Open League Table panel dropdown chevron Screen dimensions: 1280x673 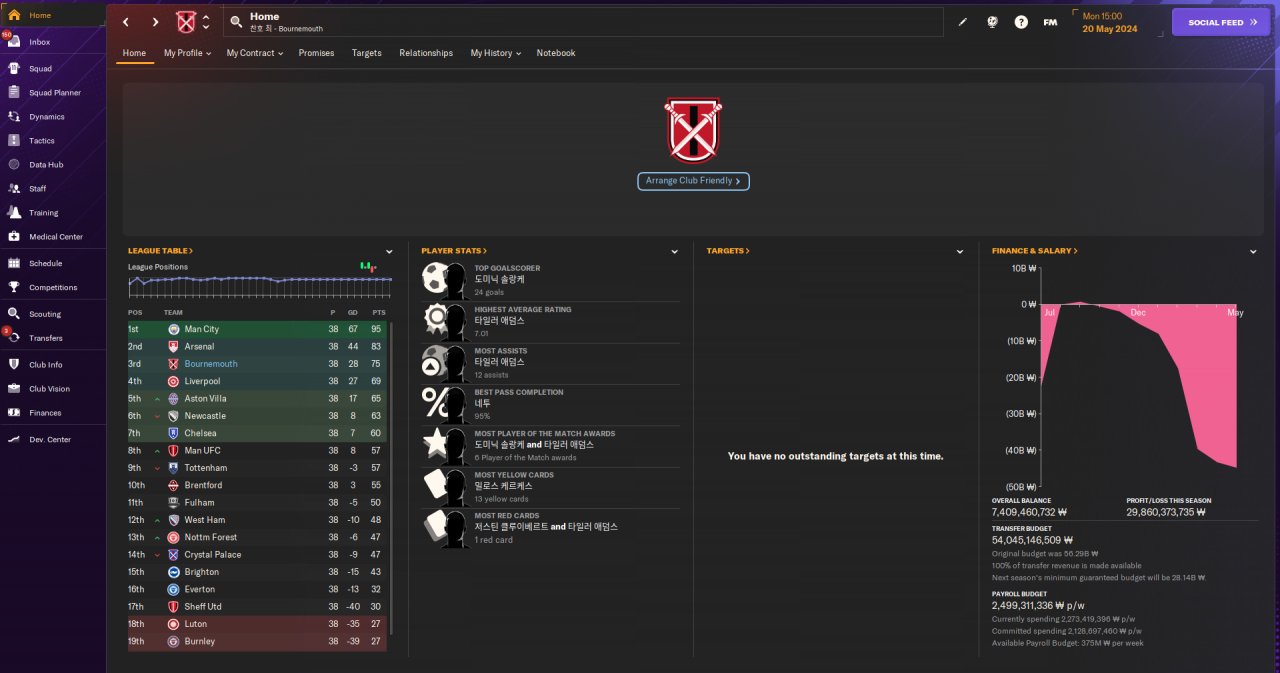point(389,252)
